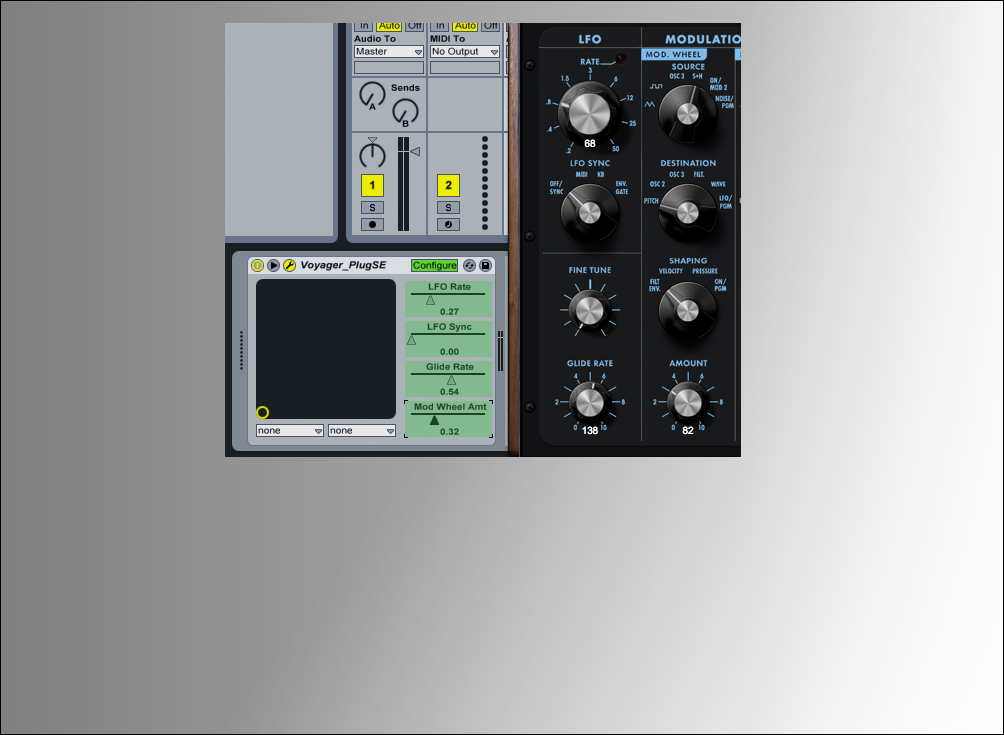Toggle the Voyager_PlugSE device activator button
Image resolution: width=1004 pixels, height=735 pixels.
pyautogui.click(x=257, y=265)
